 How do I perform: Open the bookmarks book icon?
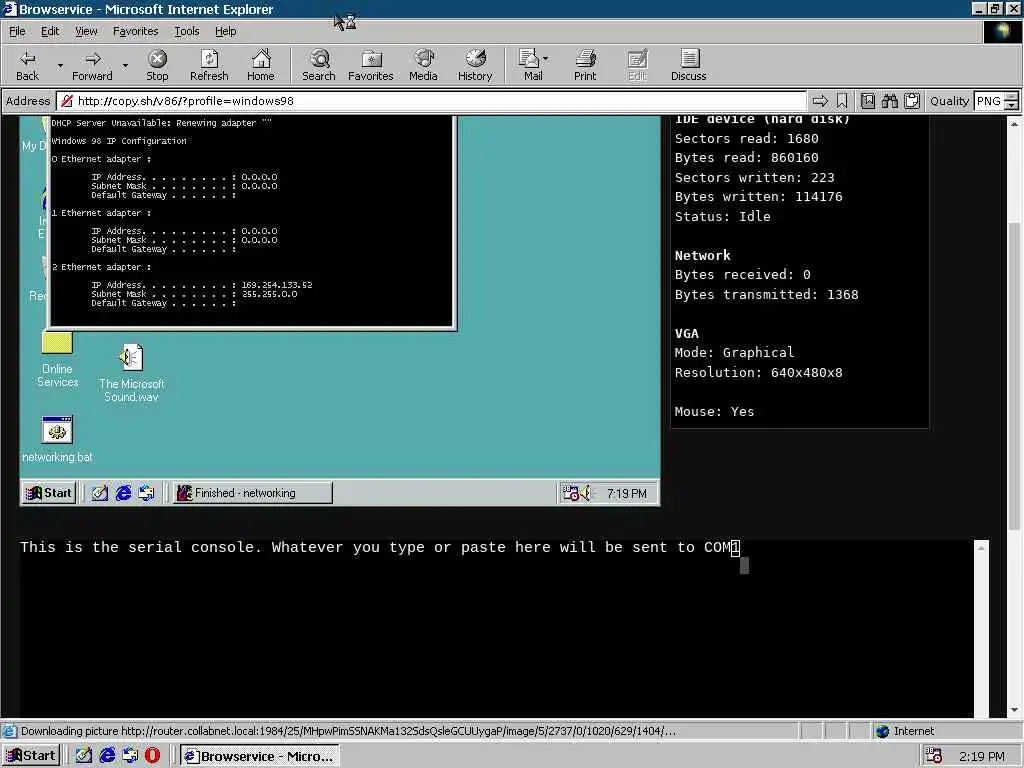pyautogui.click(x=867, y=101)
